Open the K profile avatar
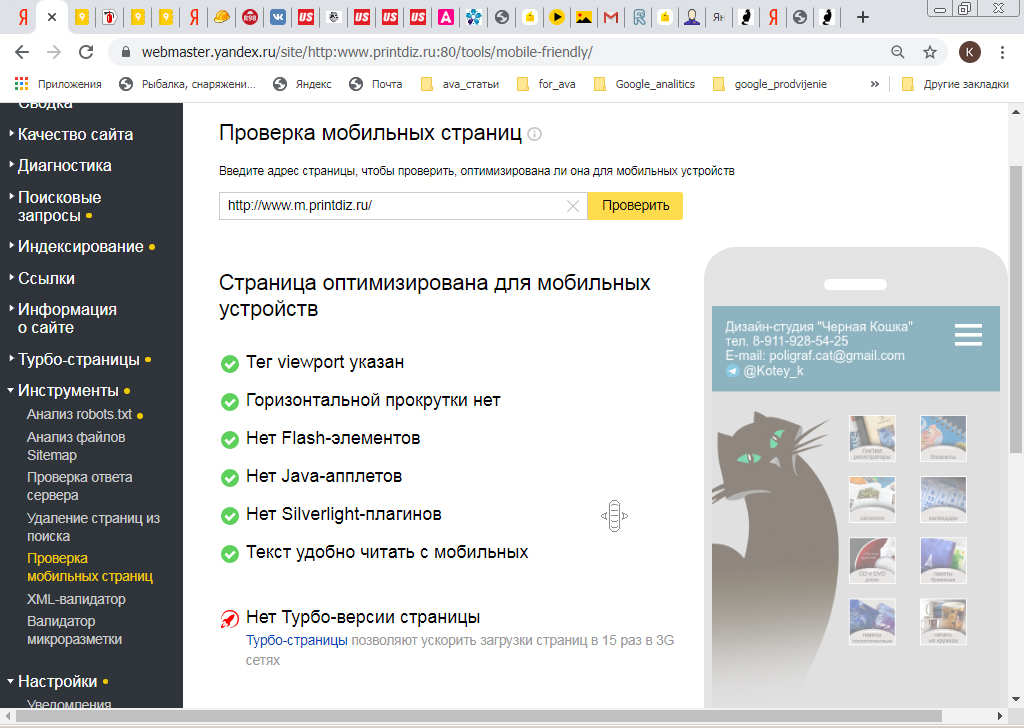Viewport: 1024px width, 728px height. click(969, 52)
